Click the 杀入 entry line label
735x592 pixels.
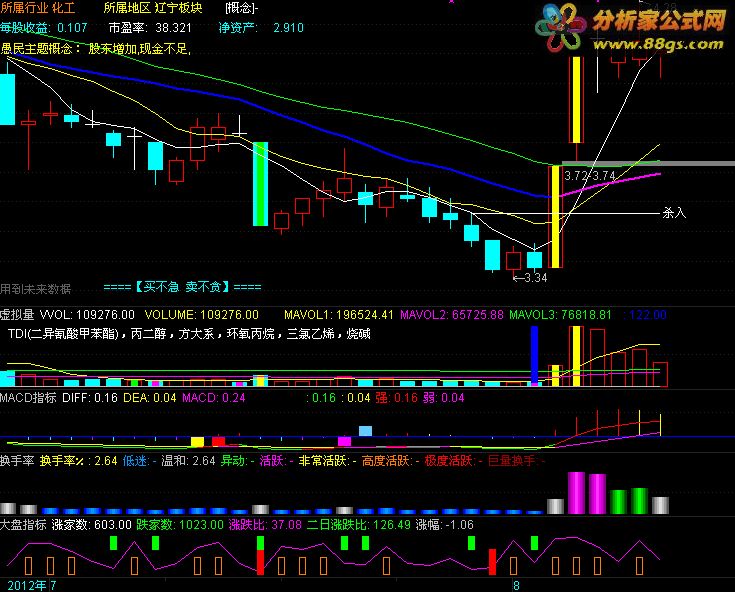(674, 213)
